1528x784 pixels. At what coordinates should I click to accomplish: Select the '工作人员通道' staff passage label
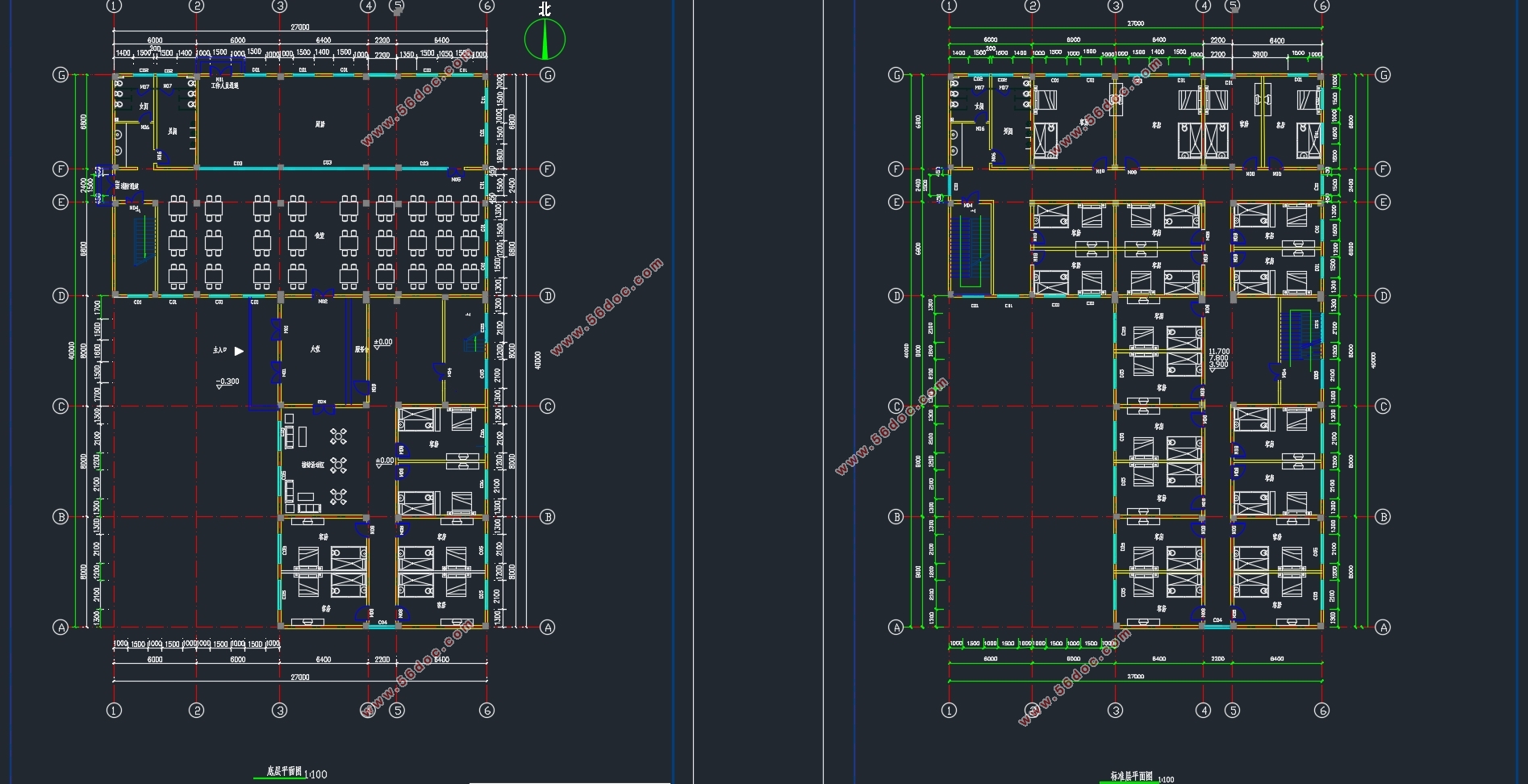point(225,85)
